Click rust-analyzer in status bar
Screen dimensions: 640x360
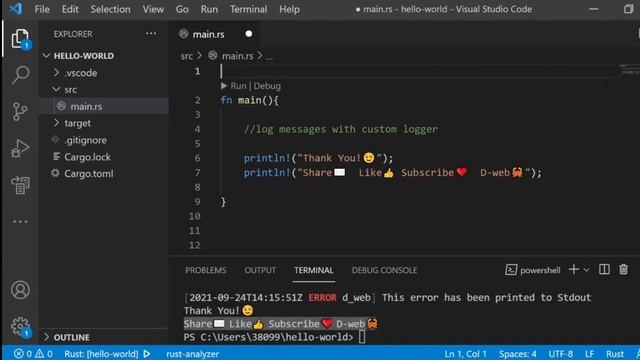pyautogui.click(x=192, y=353)
